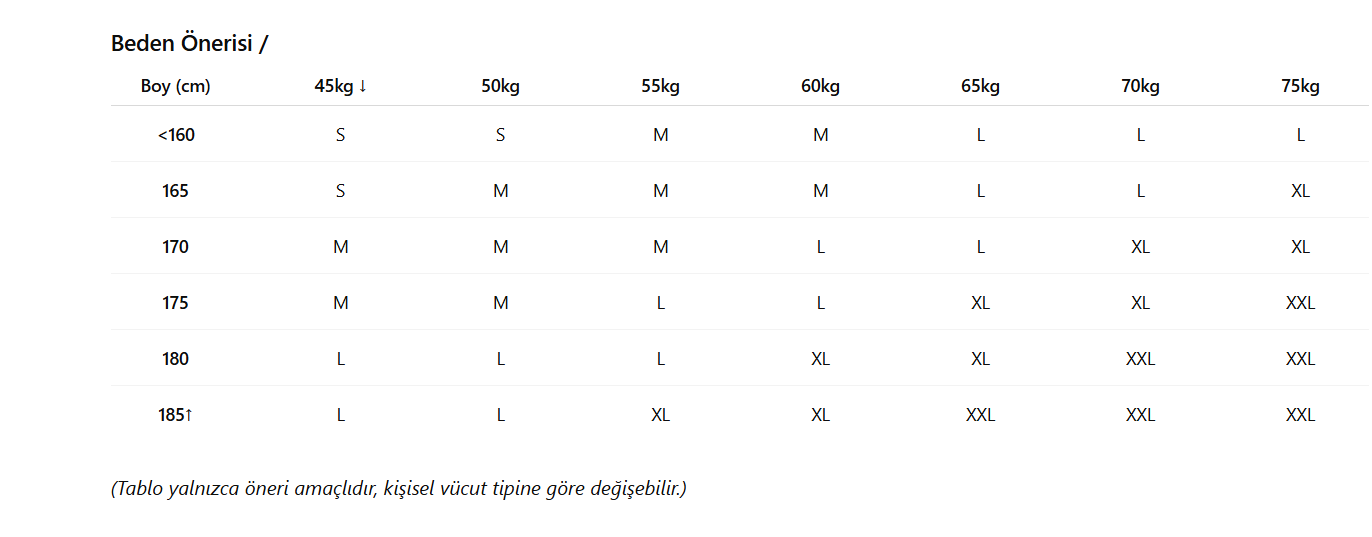This screenshot has width=1372, height=537.
Task: Click the 60kg column header
Action: pyautogui.click(x=820, y=86)
